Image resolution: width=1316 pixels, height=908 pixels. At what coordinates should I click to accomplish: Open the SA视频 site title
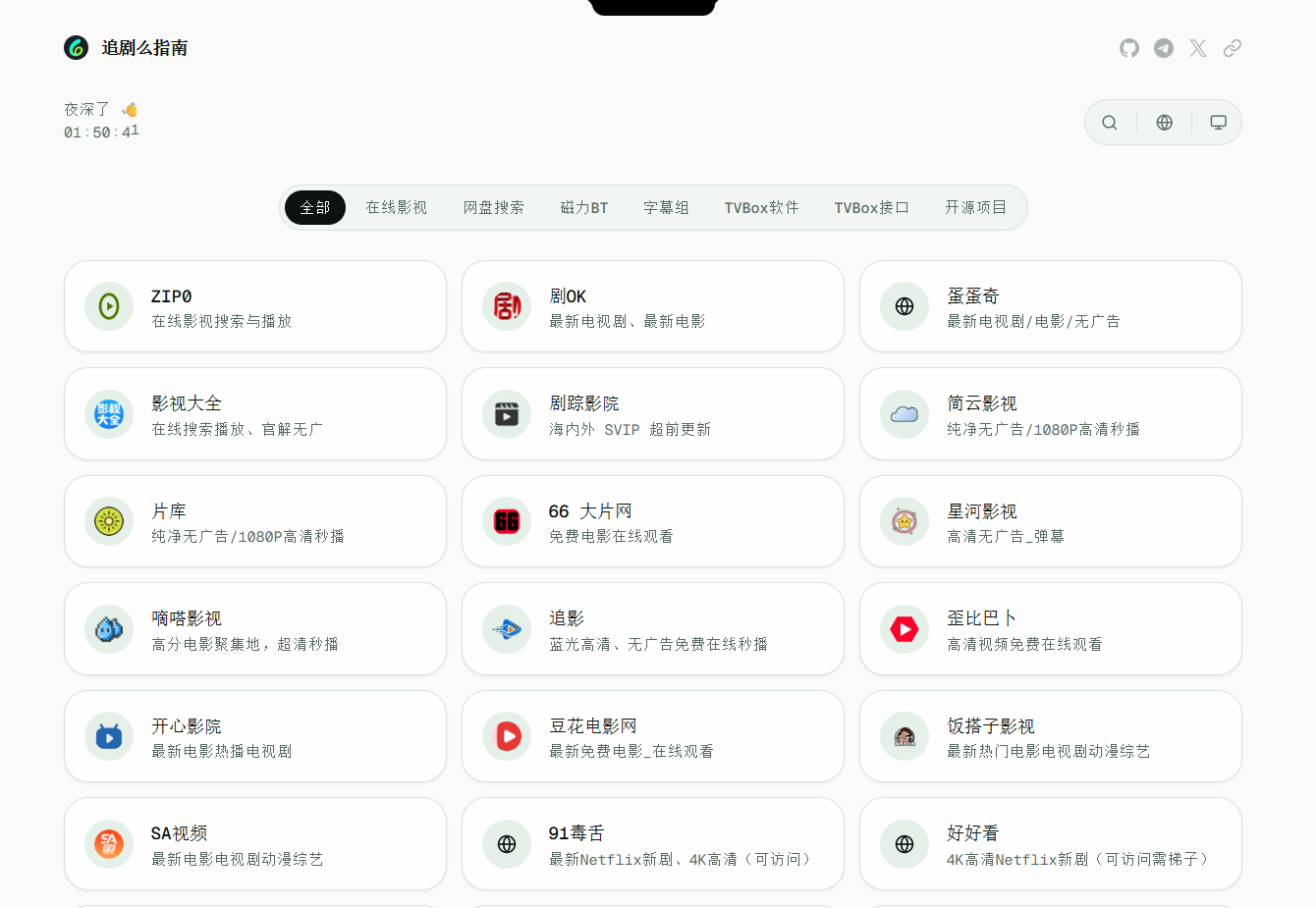179,833
